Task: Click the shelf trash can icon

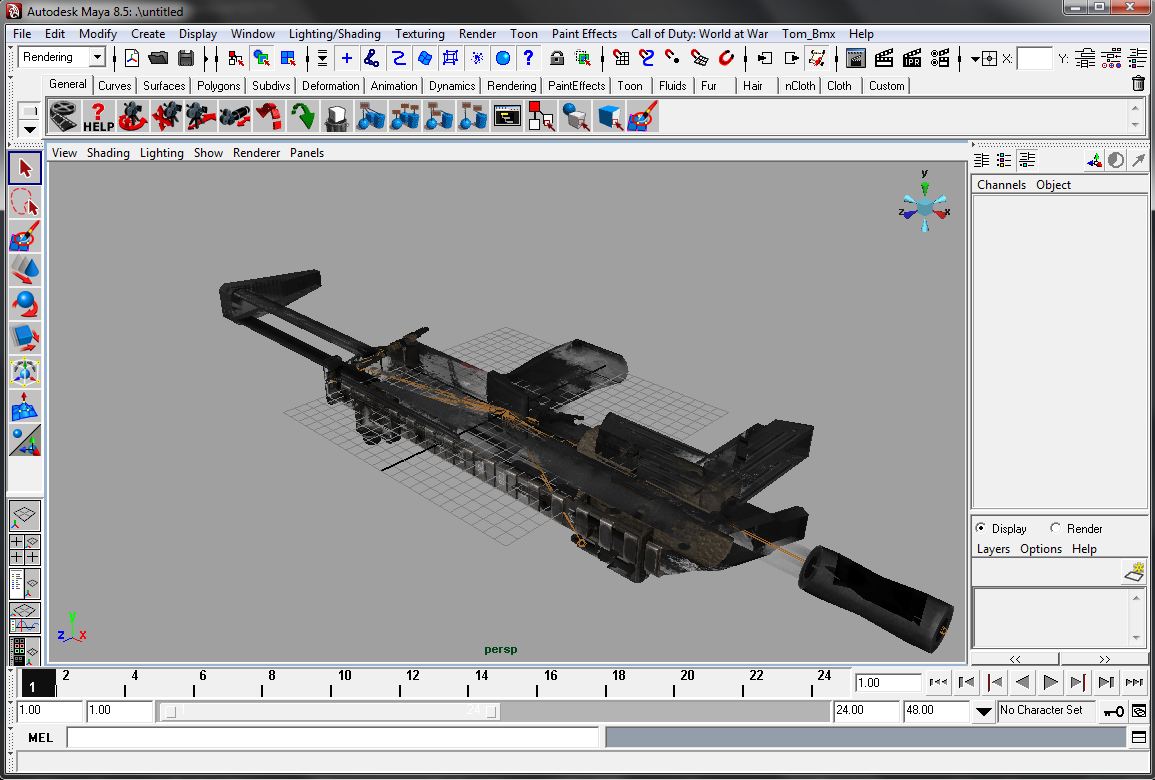Action: [x=1138, y=84]
